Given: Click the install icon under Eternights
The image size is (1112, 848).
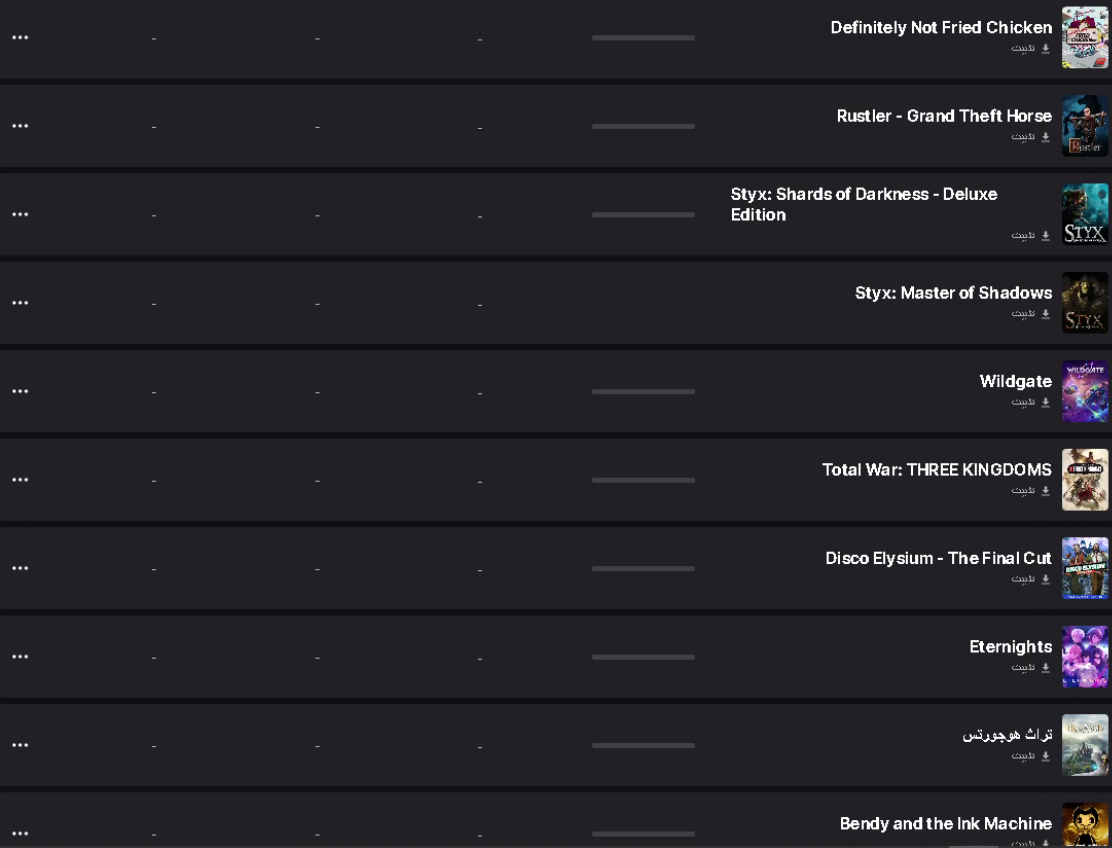Looking at the screenshot, I should [1045, 668].
